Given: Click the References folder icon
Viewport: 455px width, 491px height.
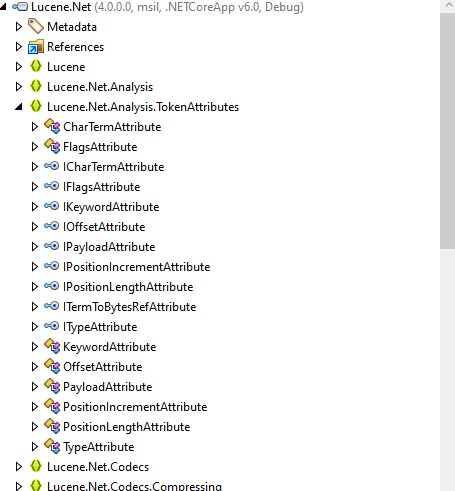Looking at the screenshot, I should (36, 47).
